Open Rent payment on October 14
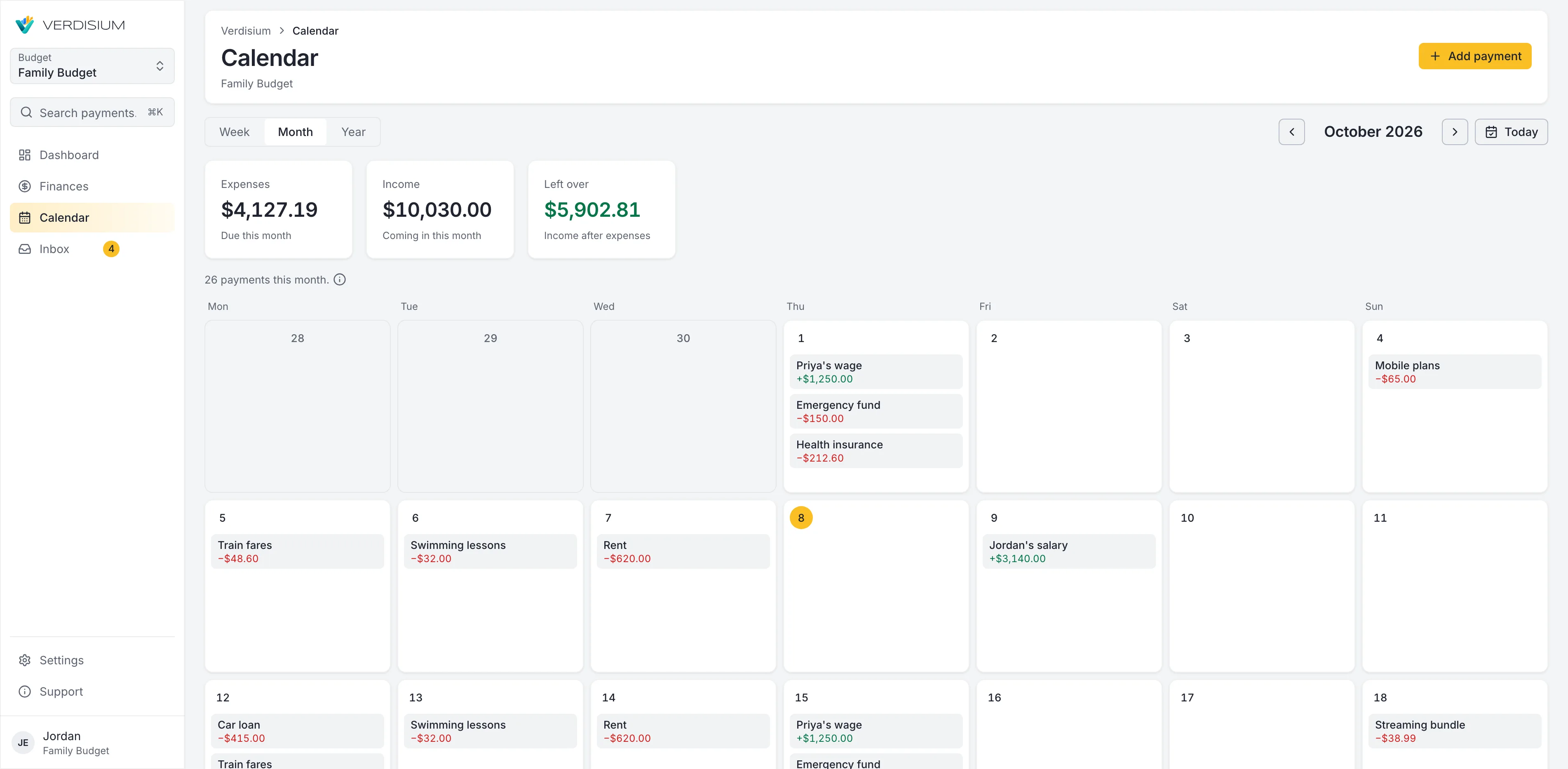This screenshot has height=769, width=1568. (683, 731)
